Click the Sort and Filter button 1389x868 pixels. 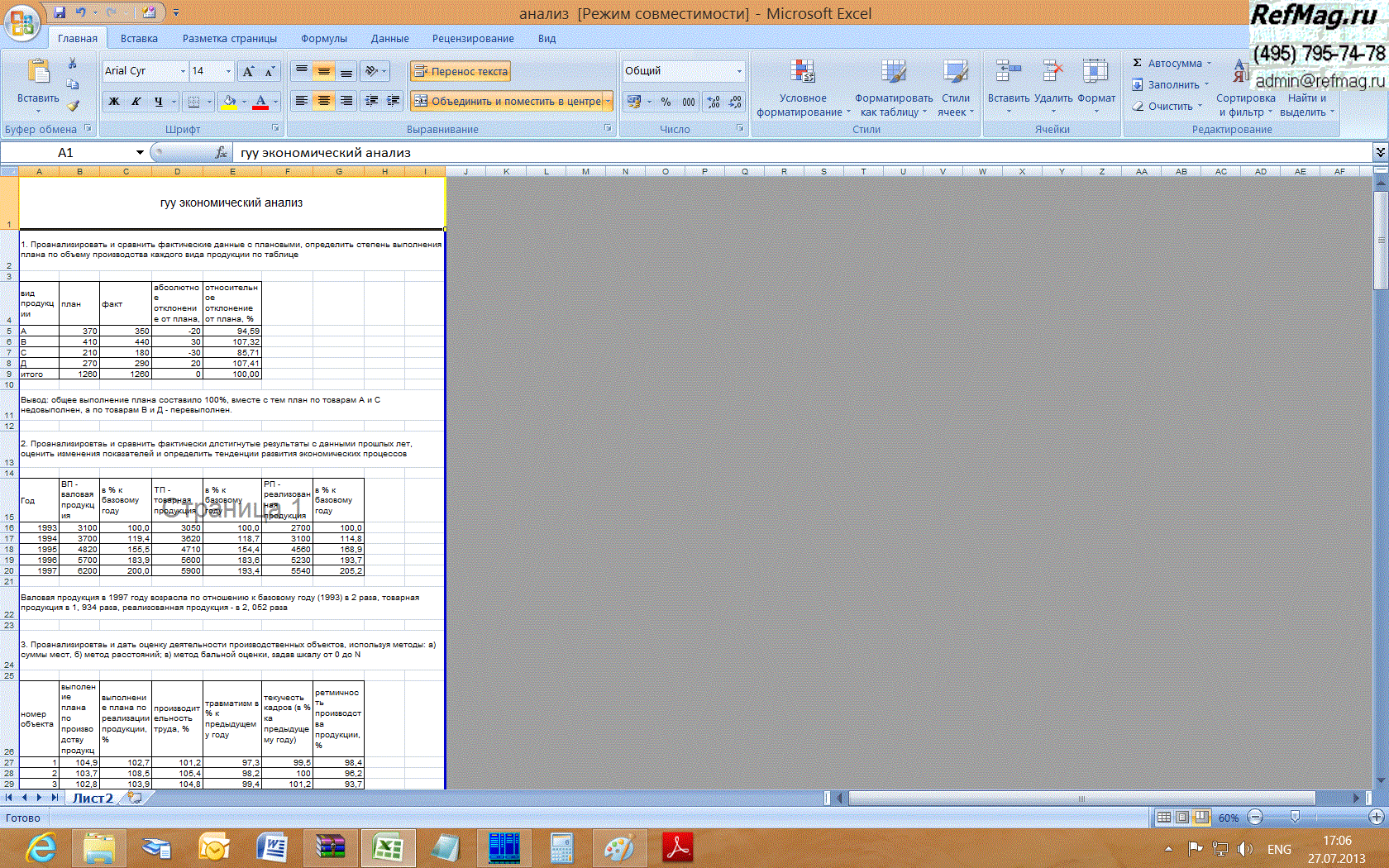1245,89
